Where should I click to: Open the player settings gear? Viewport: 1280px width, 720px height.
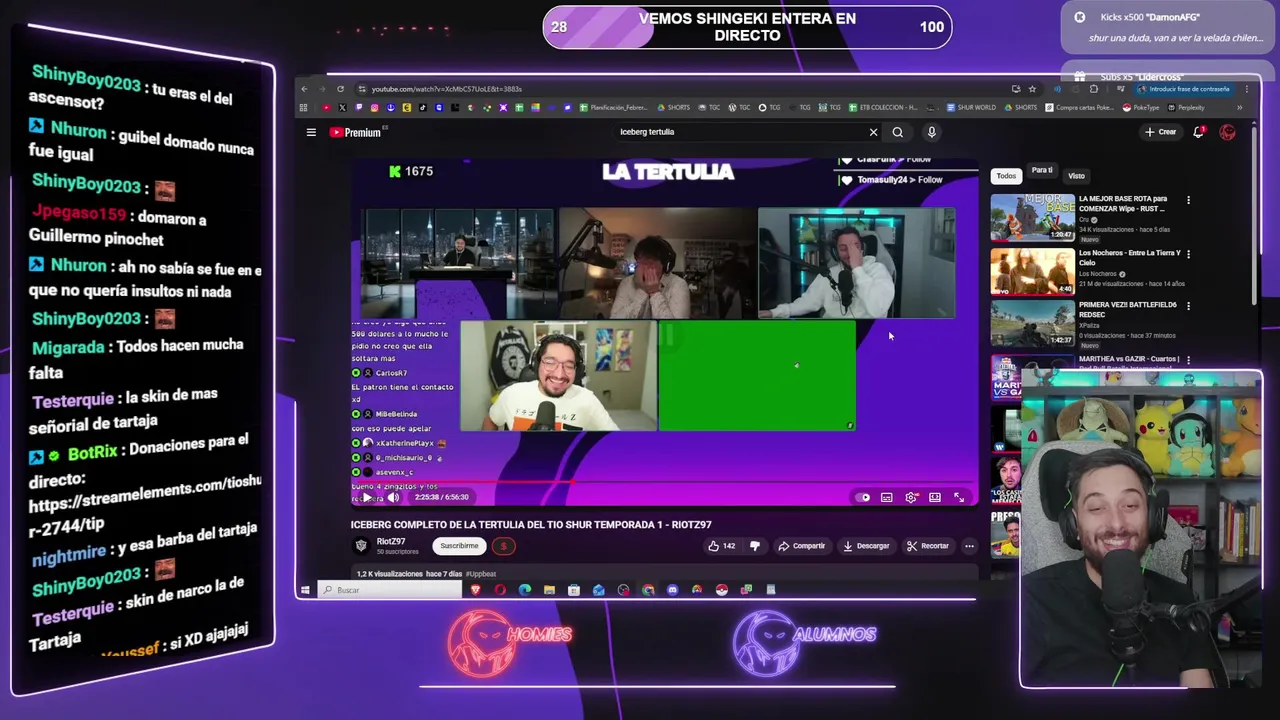911,497
